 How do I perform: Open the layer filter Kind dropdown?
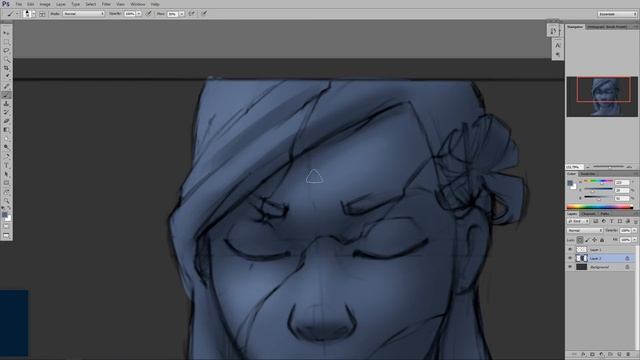click(x=578, y=221)
